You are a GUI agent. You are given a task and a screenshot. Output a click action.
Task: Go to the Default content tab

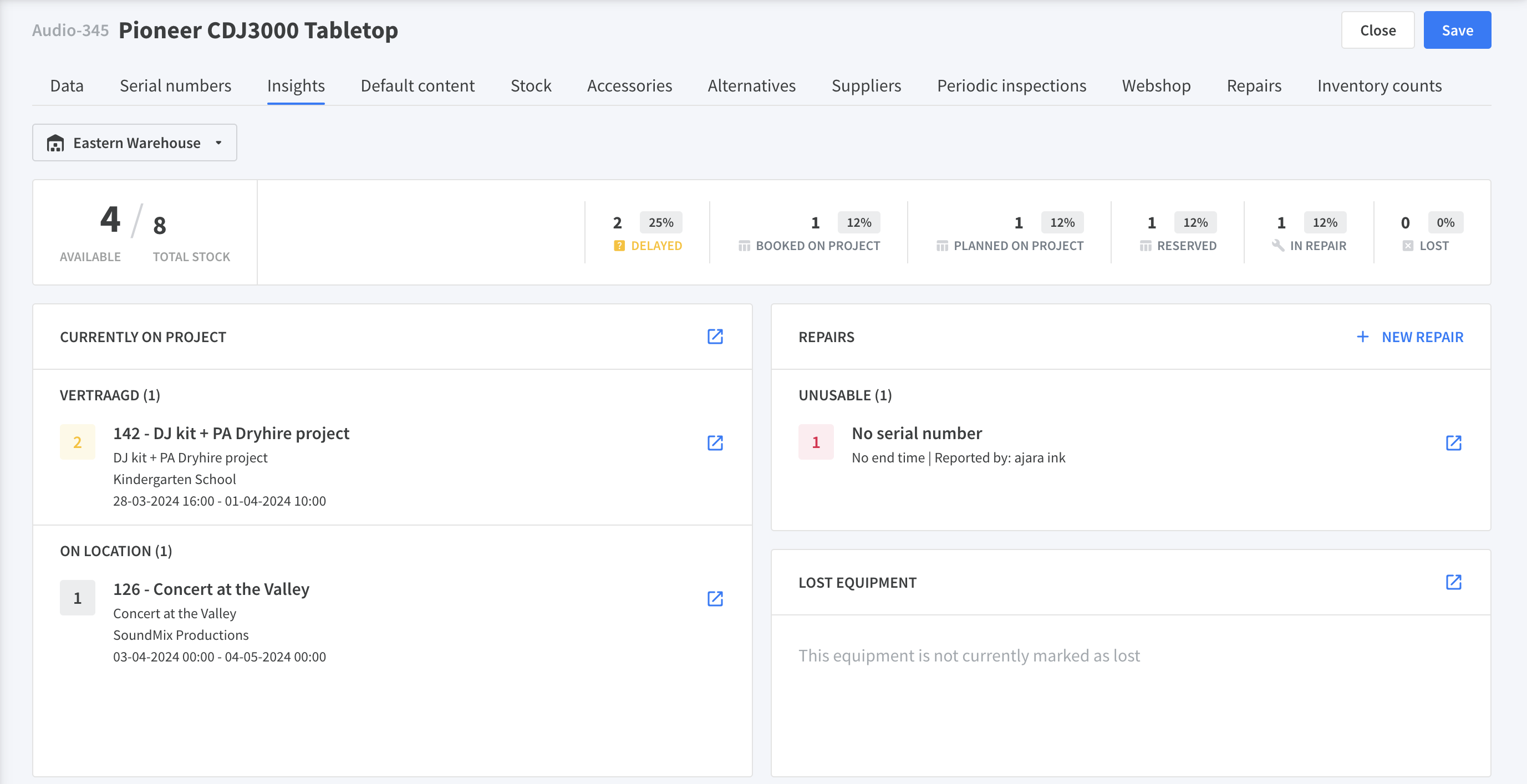pyautogui.click(x=418, y=85)
